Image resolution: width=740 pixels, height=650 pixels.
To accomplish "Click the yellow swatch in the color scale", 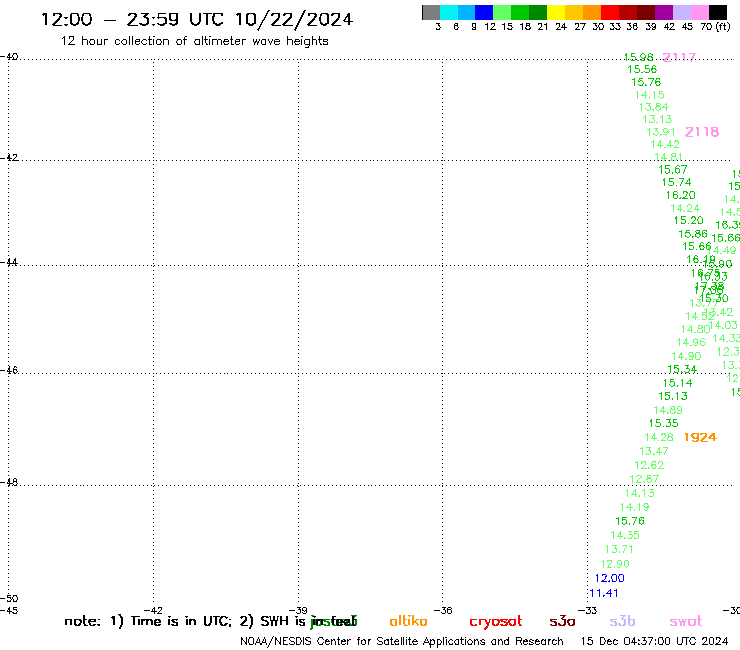I will (556, 12).
